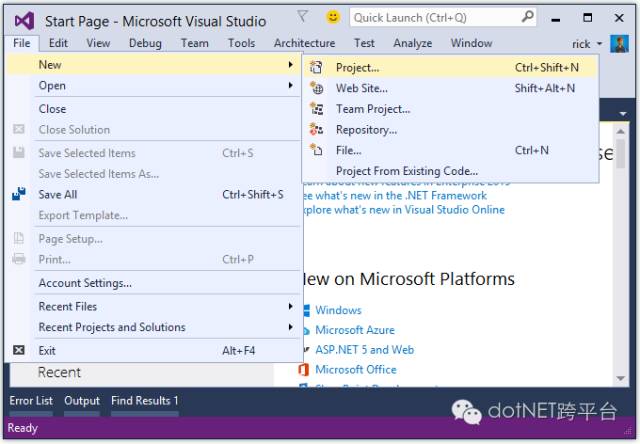Switch to the Find Results 1 tab

pos(144,401)
